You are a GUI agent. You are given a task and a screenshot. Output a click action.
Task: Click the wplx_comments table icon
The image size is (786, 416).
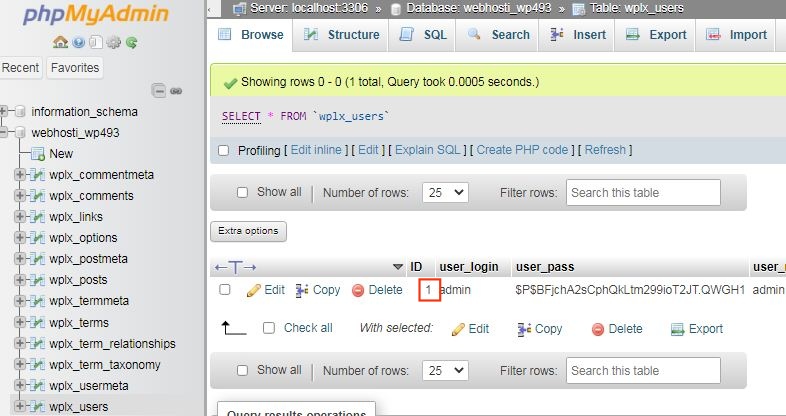click(38, 196)
